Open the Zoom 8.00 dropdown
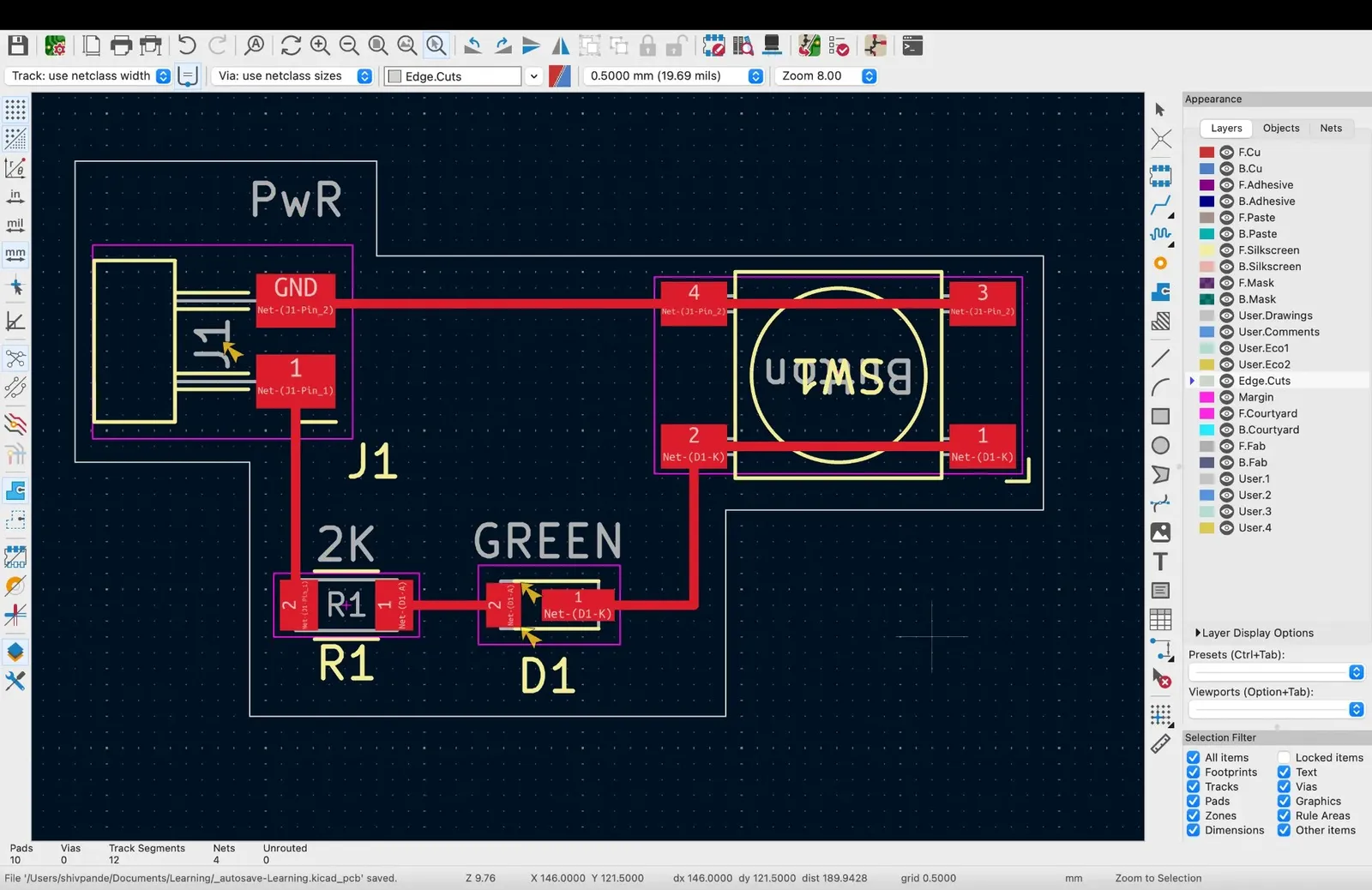 pos(826,75)
